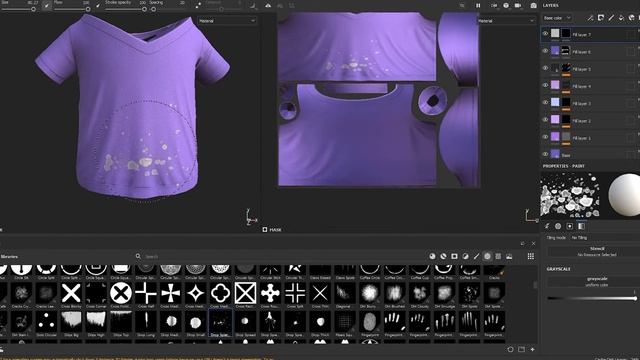Filter assets by Environment maps image icon

coord(509,256)
